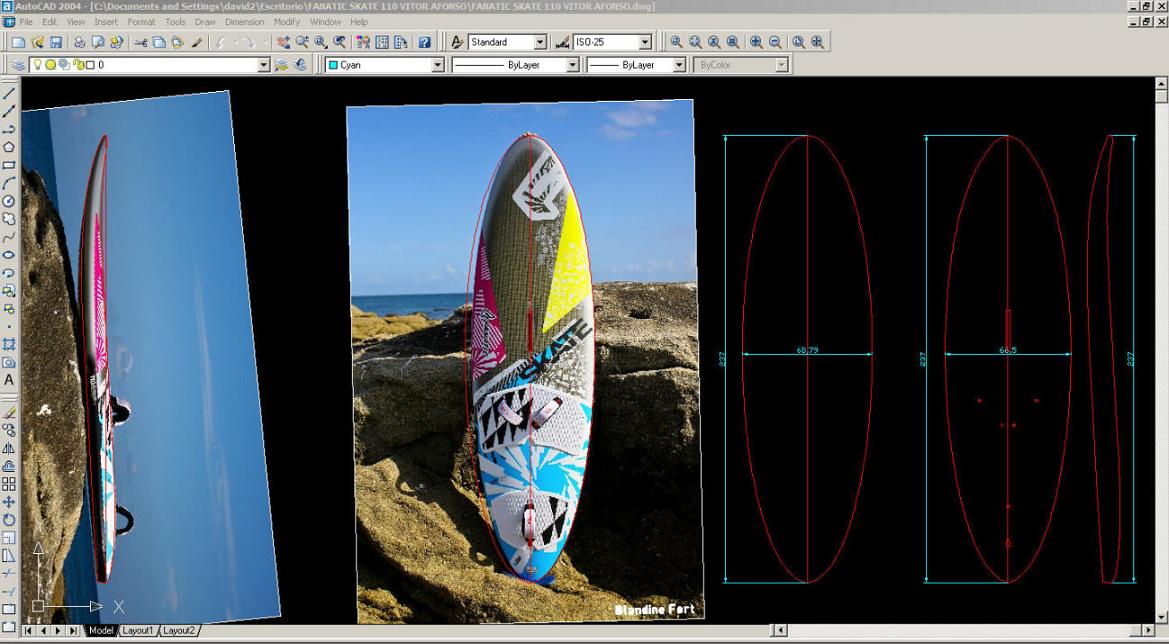Select the Array modify tool

[9, 484]
